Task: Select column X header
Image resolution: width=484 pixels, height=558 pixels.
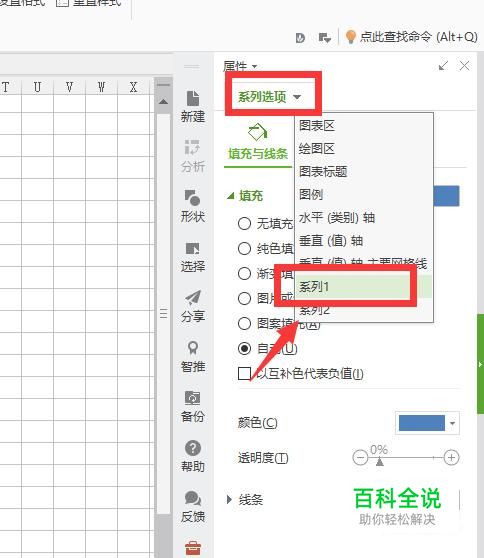Action: point(133,87)
